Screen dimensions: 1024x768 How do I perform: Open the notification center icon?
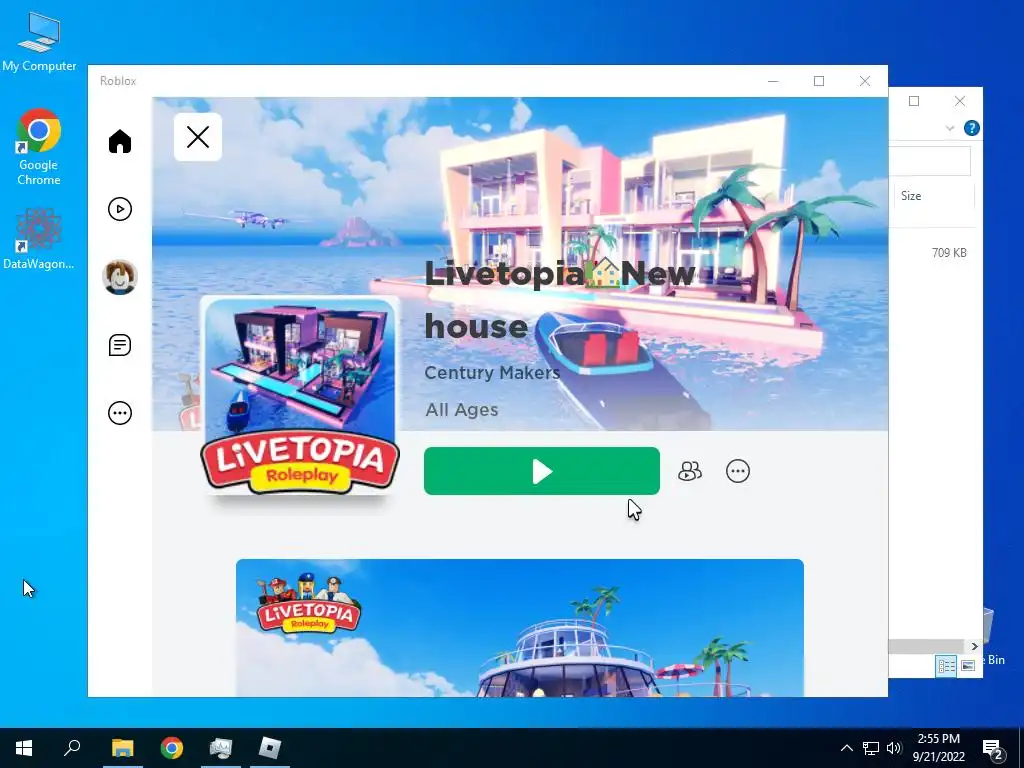tap(993, 749)
